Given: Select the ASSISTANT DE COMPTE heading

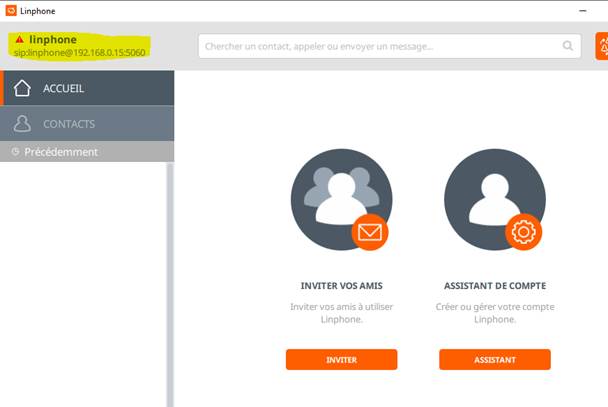Looking at the screenshot, I should [495, 286].
